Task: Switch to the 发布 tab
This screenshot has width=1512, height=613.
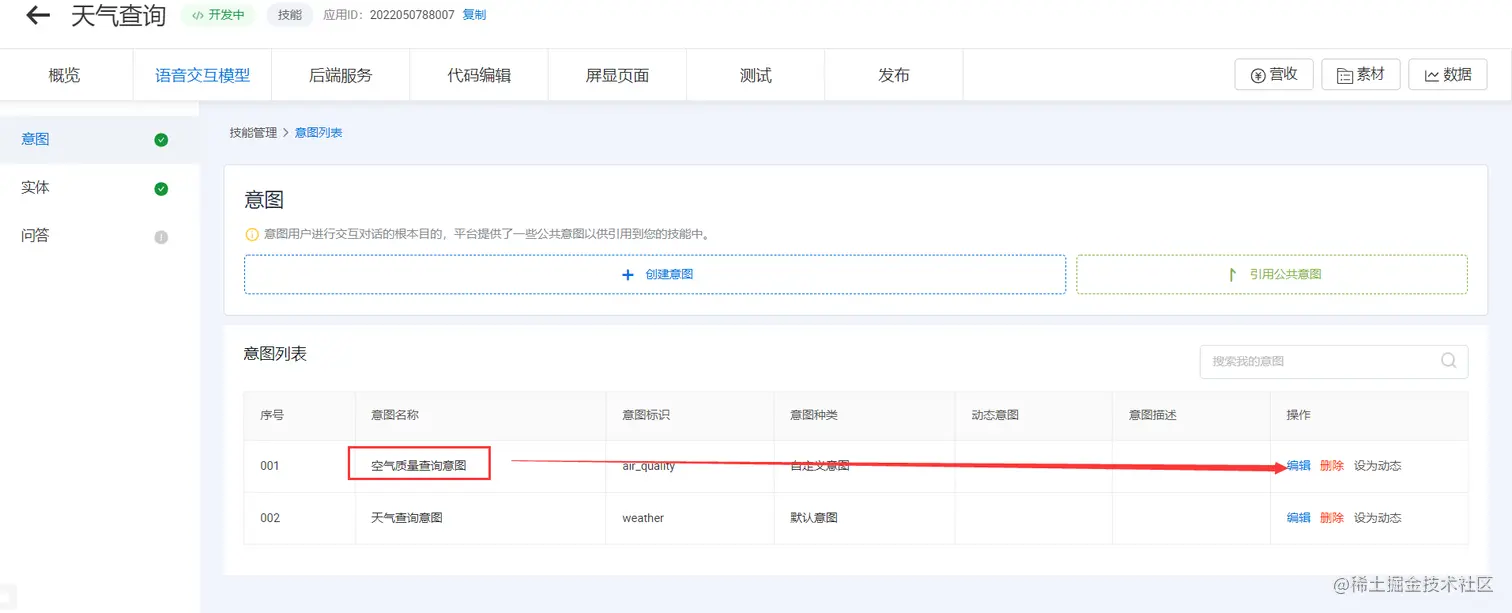Action: point(893,75)
